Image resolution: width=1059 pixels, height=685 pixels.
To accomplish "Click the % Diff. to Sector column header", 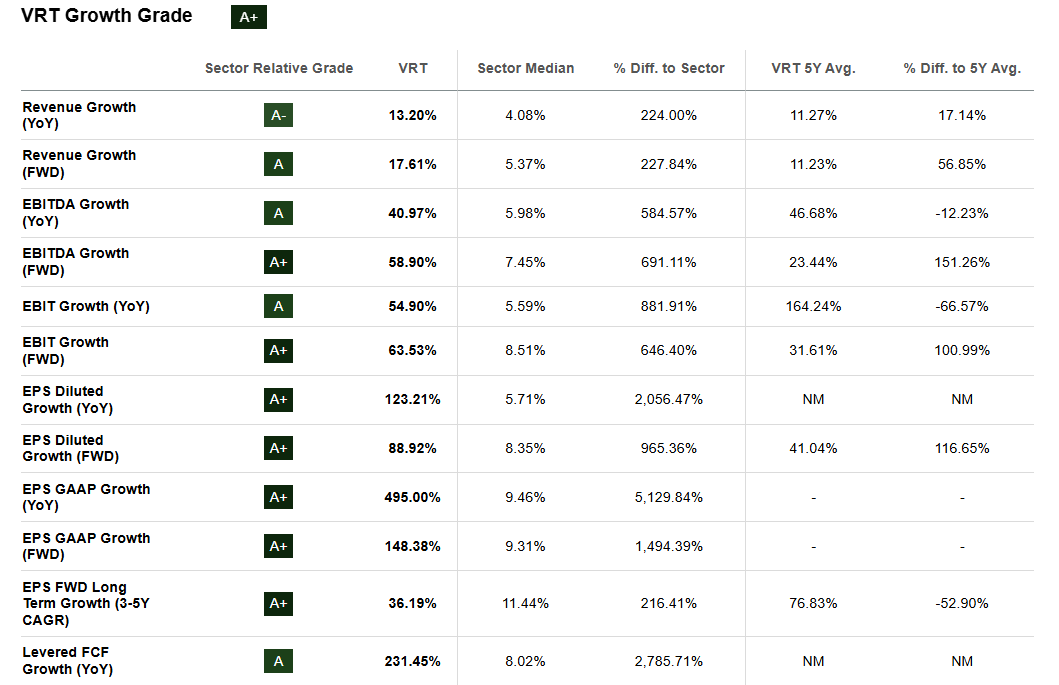I will (669, 68).
